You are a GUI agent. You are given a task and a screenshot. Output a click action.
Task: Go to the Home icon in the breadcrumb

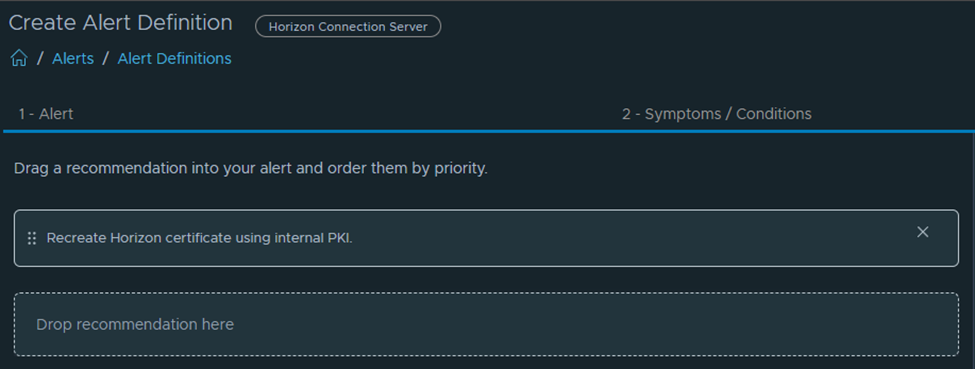tap(19, 58)
